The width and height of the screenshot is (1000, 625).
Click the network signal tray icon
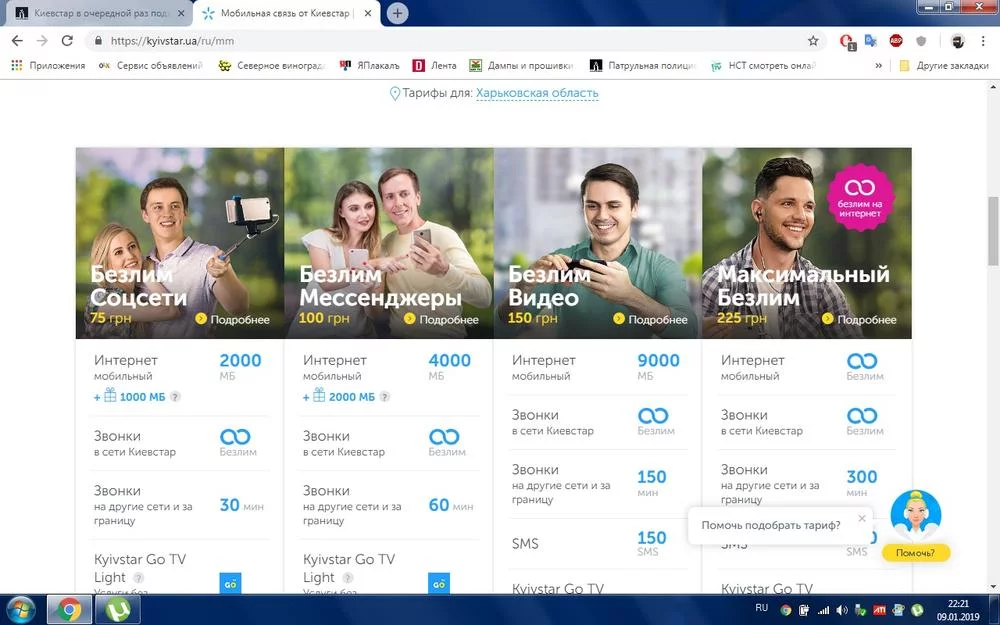(823, 610)
